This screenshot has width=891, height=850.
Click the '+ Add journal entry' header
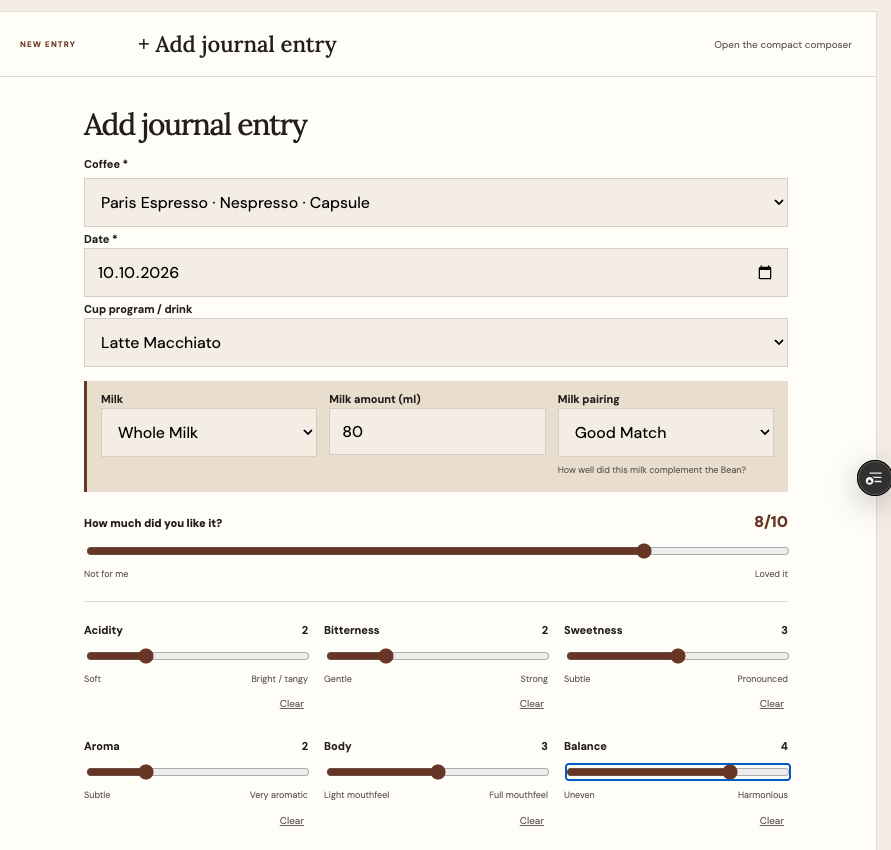point(237,45)
